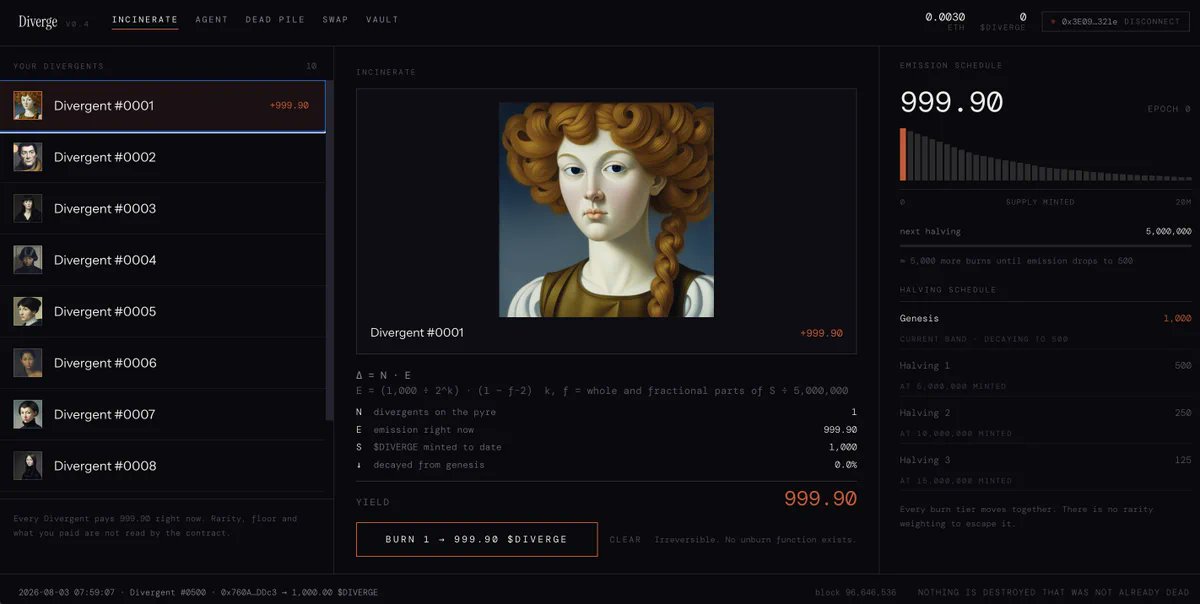
Task: Open the DEAD PILE tab
Action: point(275,20)
